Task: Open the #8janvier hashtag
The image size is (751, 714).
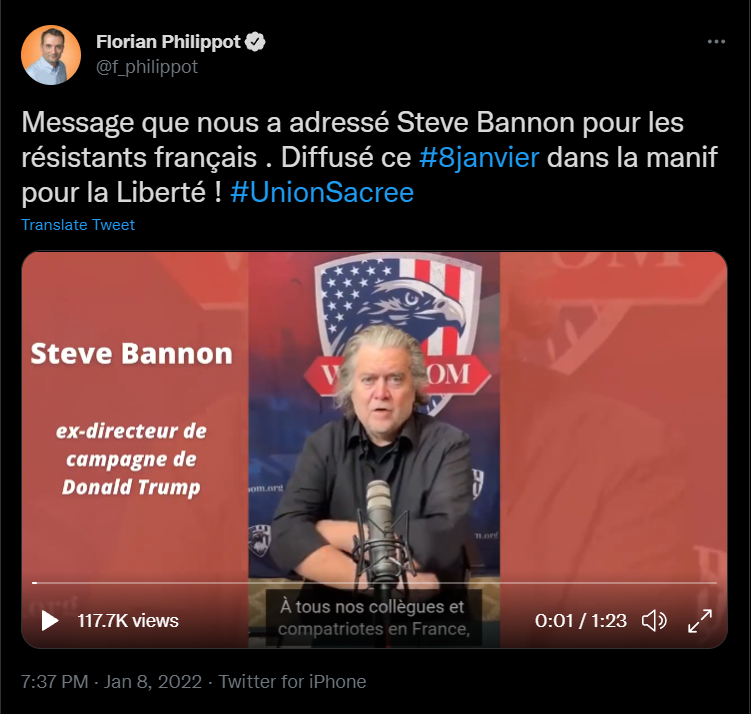Action: (x=479, y=157)
